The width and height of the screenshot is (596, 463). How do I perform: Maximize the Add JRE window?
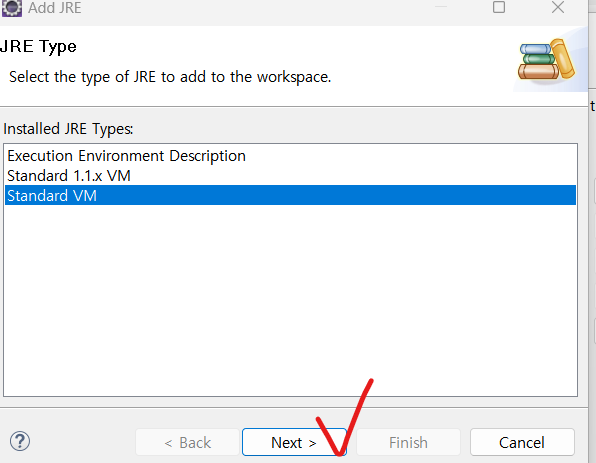coord(499,7)
